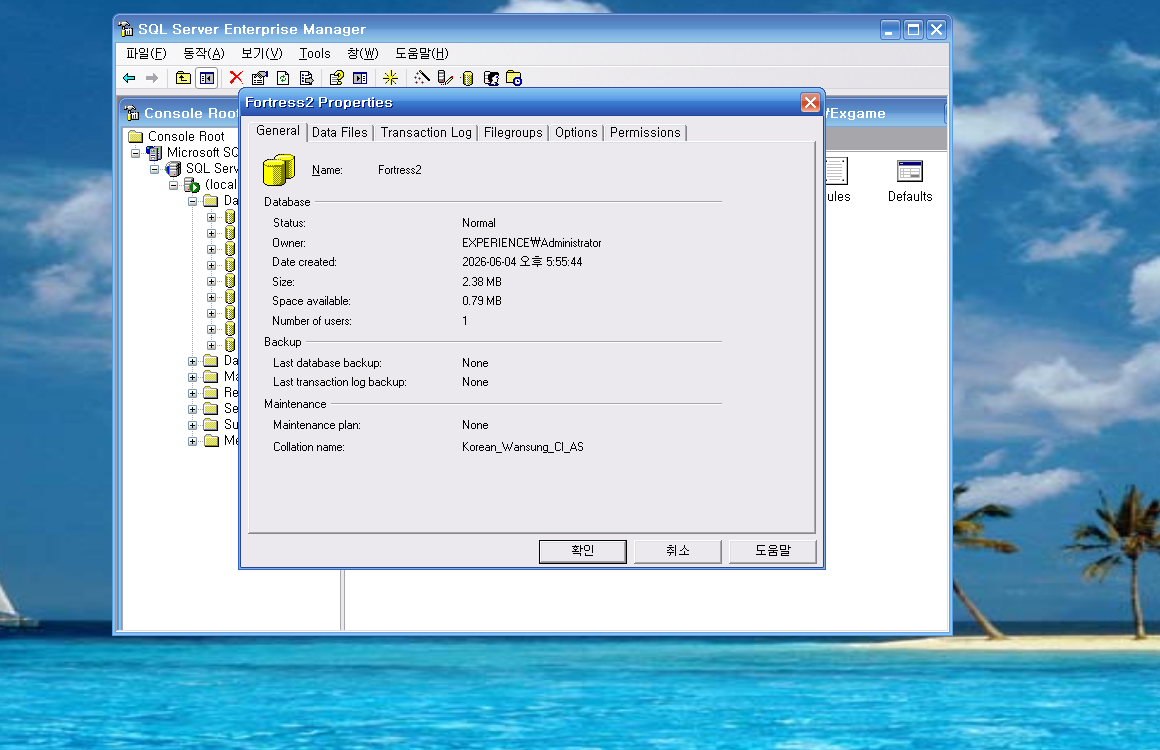The width and height of the screenshot is (1160, 750).
Task: Expand the folder node labeled "Me"
Action: 192,442
